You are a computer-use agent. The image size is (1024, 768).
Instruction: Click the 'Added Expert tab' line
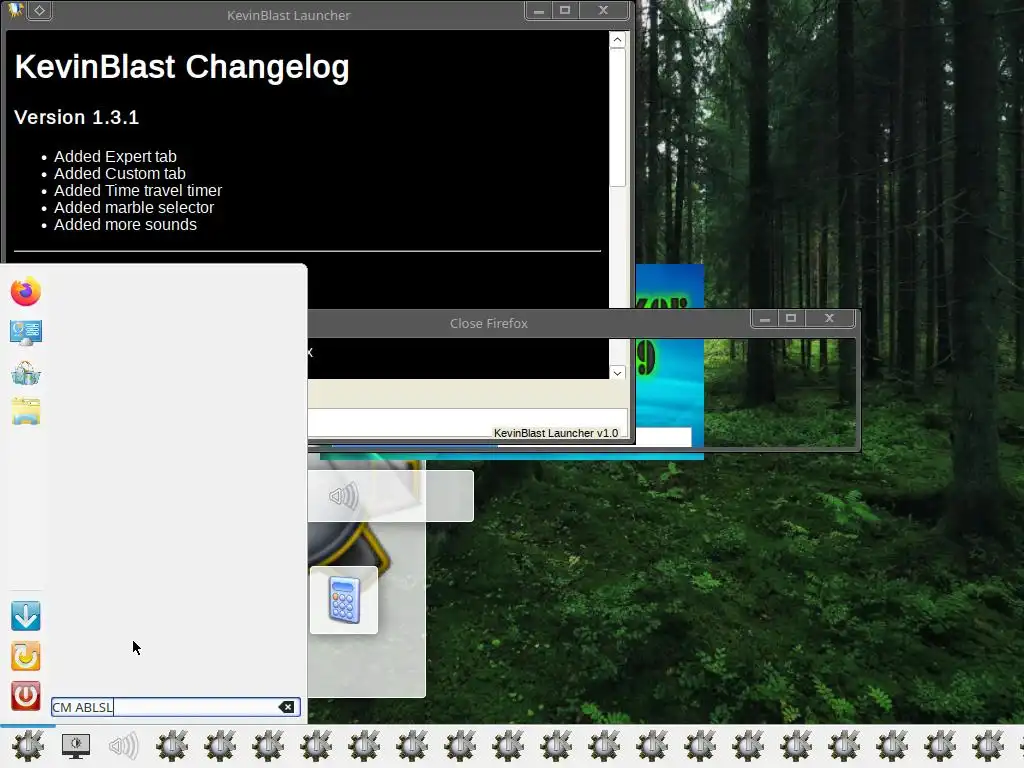115,157
